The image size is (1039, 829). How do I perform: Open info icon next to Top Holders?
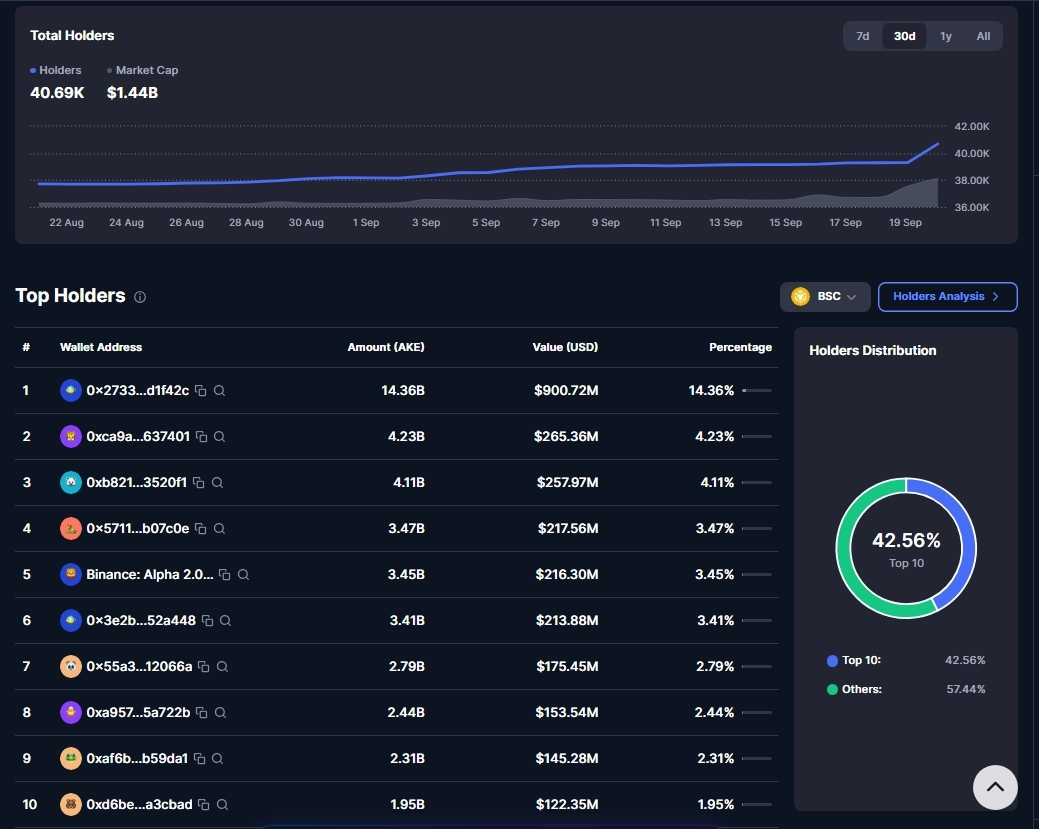click(140, 297)
